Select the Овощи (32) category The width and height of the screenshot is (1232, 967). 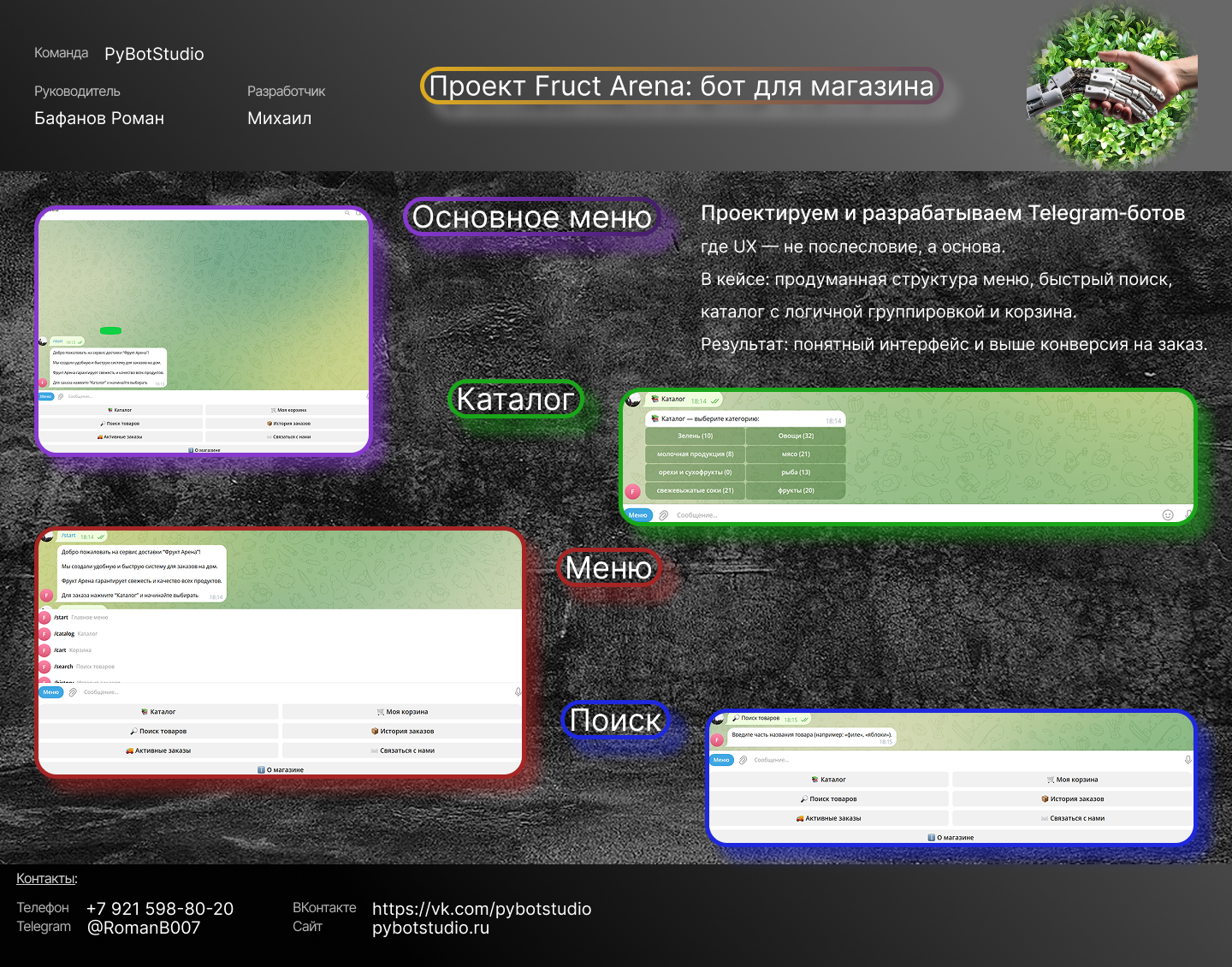click(x=796, y=436)
